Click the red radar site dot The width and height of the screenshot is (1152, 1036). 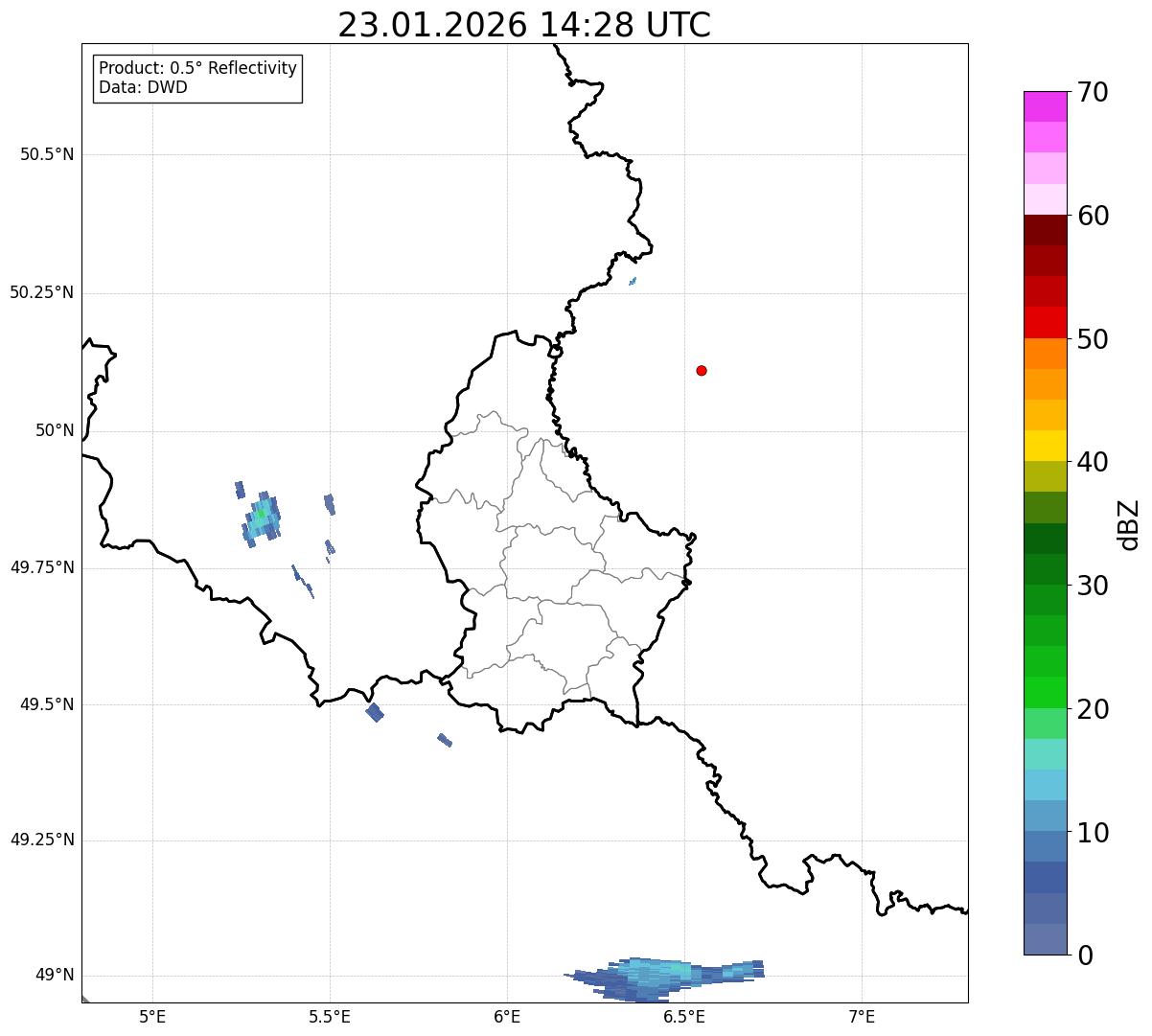(x=702, y=370)
